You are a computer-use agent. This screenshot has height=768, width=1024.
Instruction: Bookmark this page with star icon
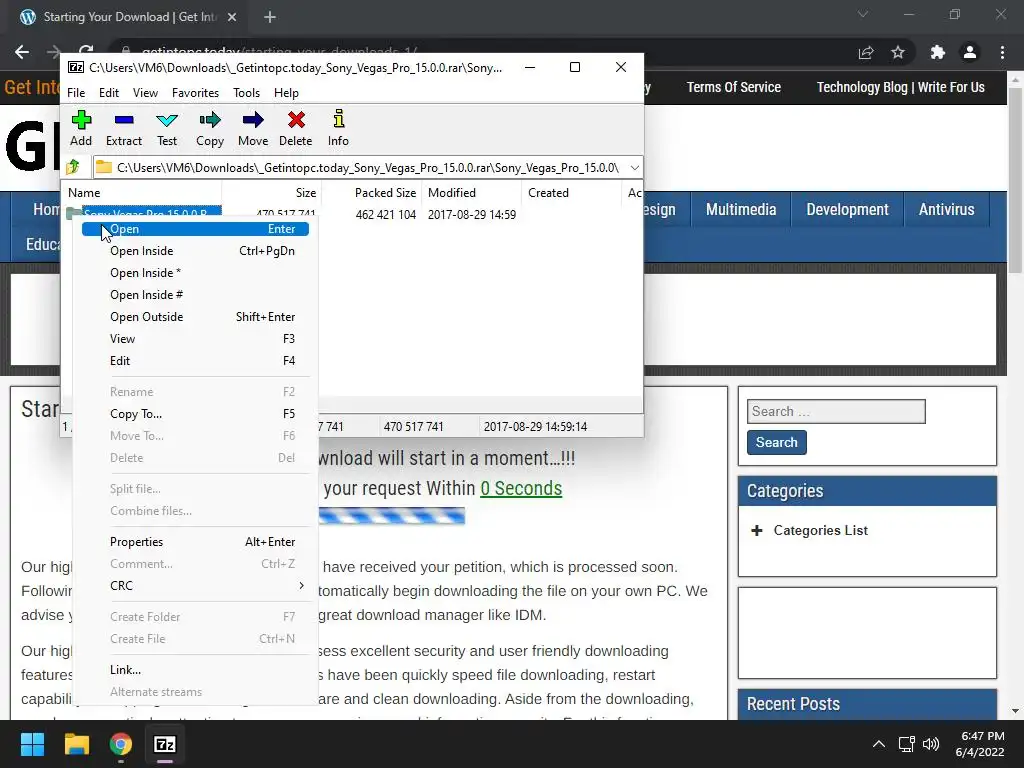898,52
